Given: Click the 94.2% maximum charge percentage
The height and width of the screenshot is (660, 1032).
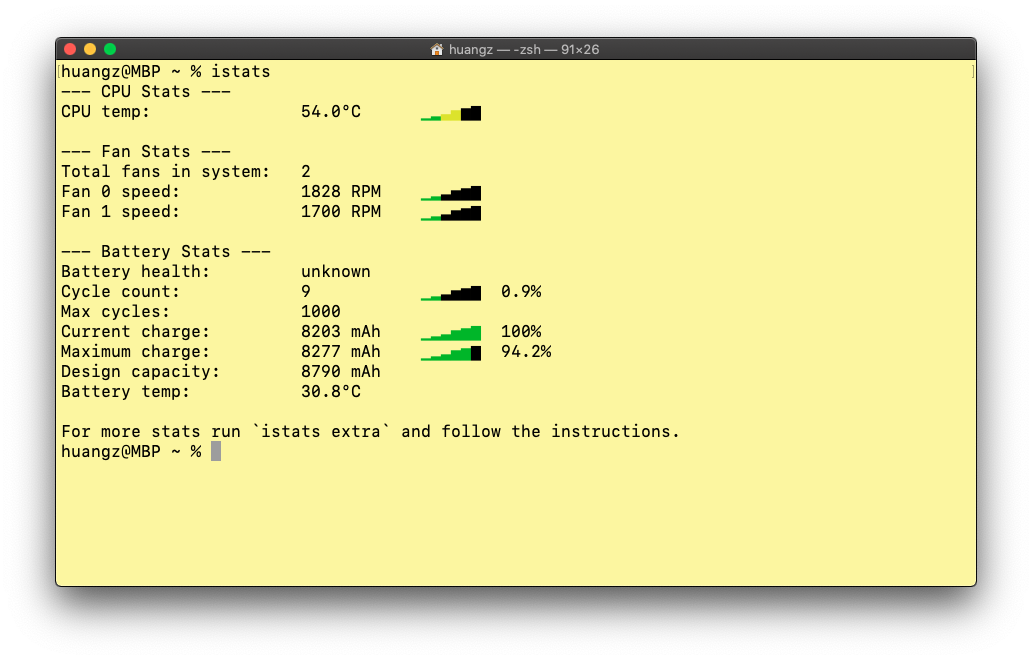Looking at the screenshot, I should [525, 352].
